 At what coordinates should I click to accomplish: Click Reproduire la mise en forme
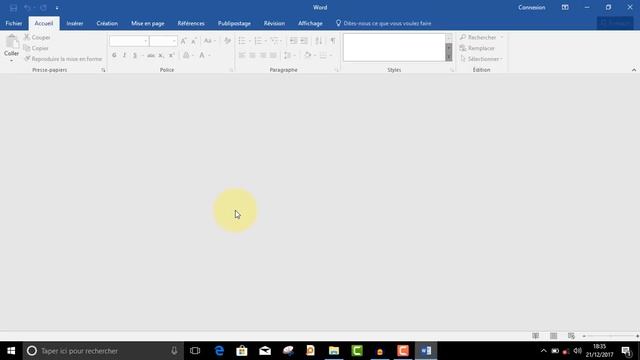[63, 59]
